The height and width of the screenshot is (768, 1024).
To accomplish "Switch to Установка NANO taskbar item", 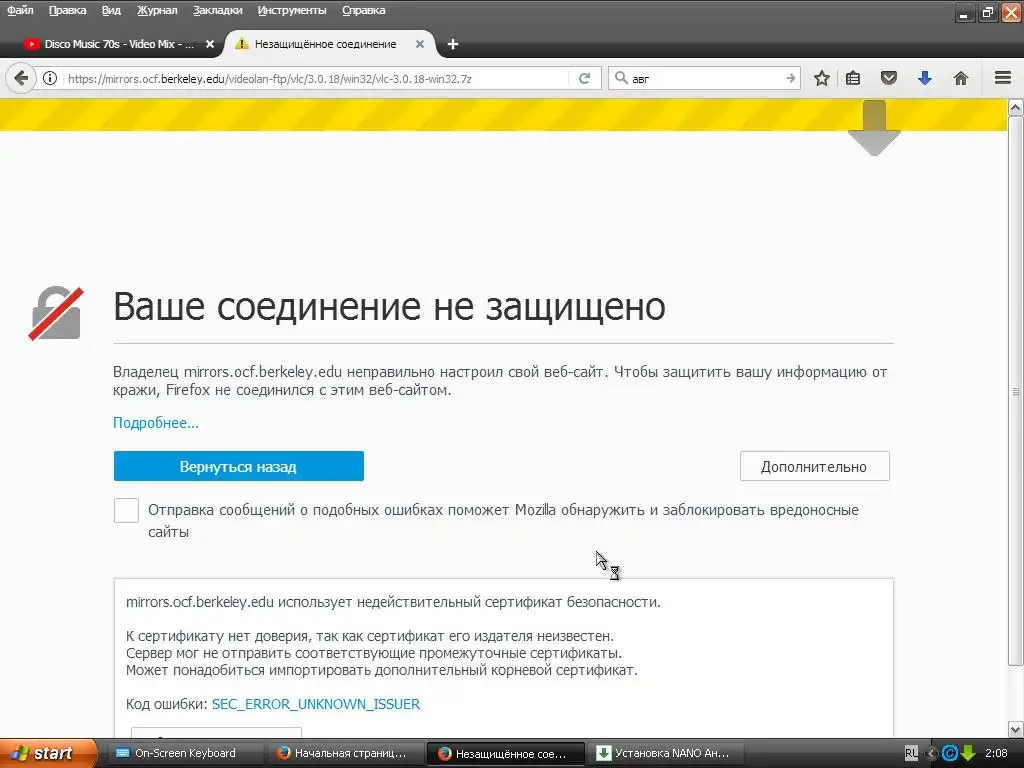I will 665,753.
